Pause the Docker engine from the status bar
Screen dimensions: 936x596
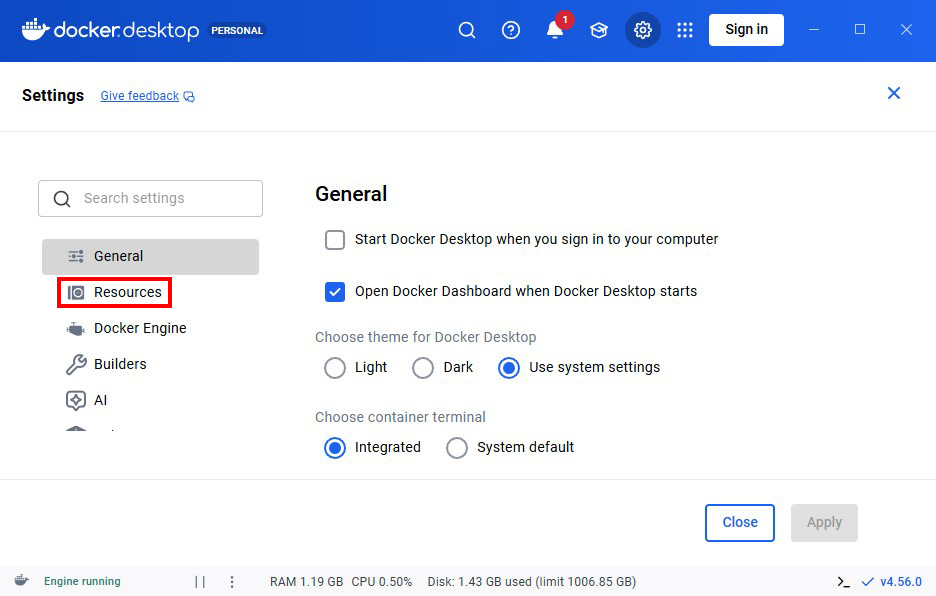pos(199,580)
